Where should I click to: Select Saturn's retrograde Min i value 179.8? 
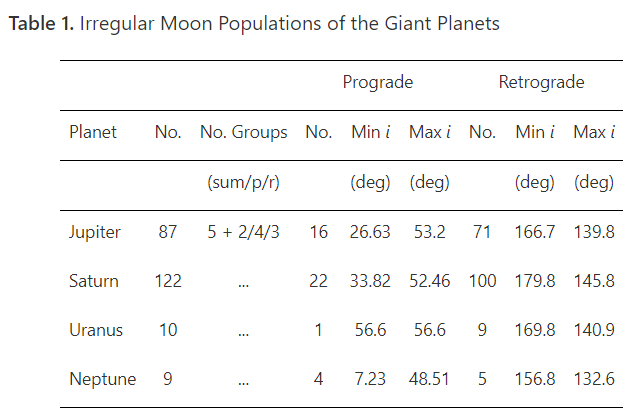pyautogui.click(x=535, y=281)
